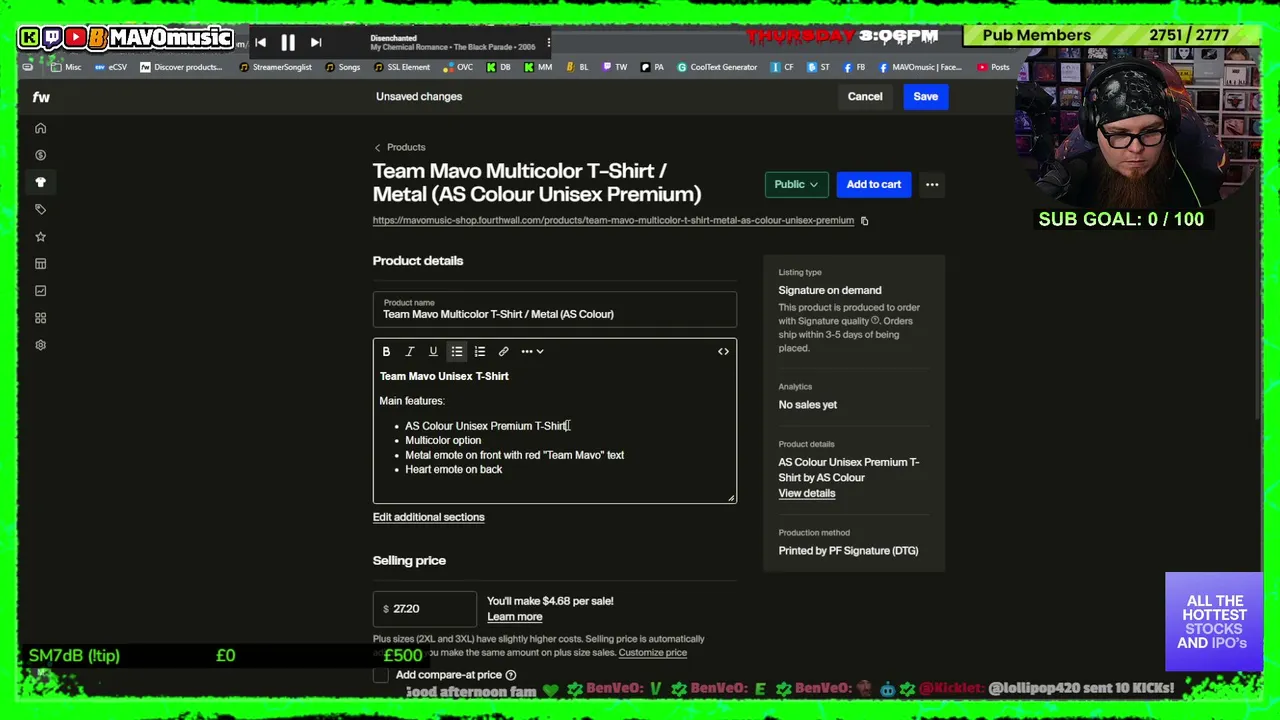Open the Fourthwall fw logo home
Viewport: 1280px width, 720px height.
click(x=41, y=97)
